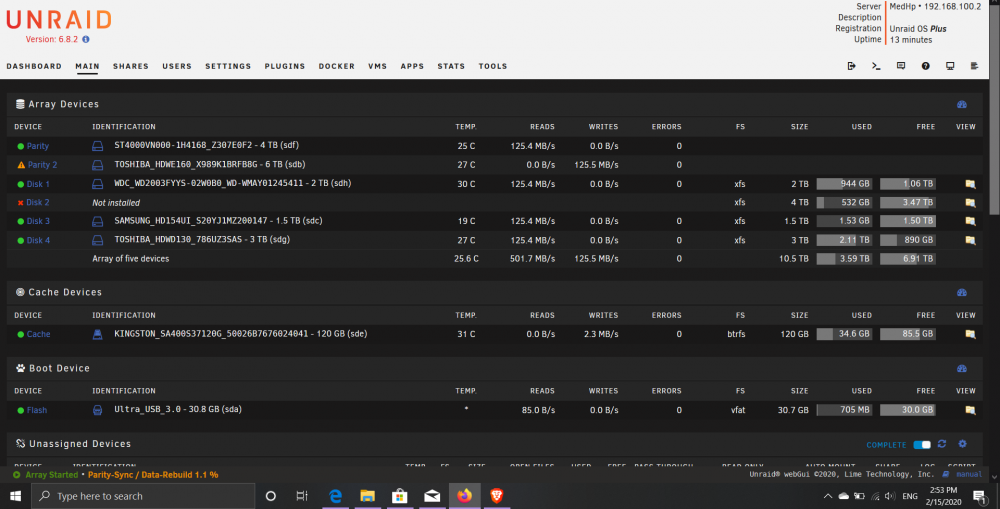This screenshot has height=509, width=1000.
Task: Open the Users tab
Action: click(x=177, y=66)
